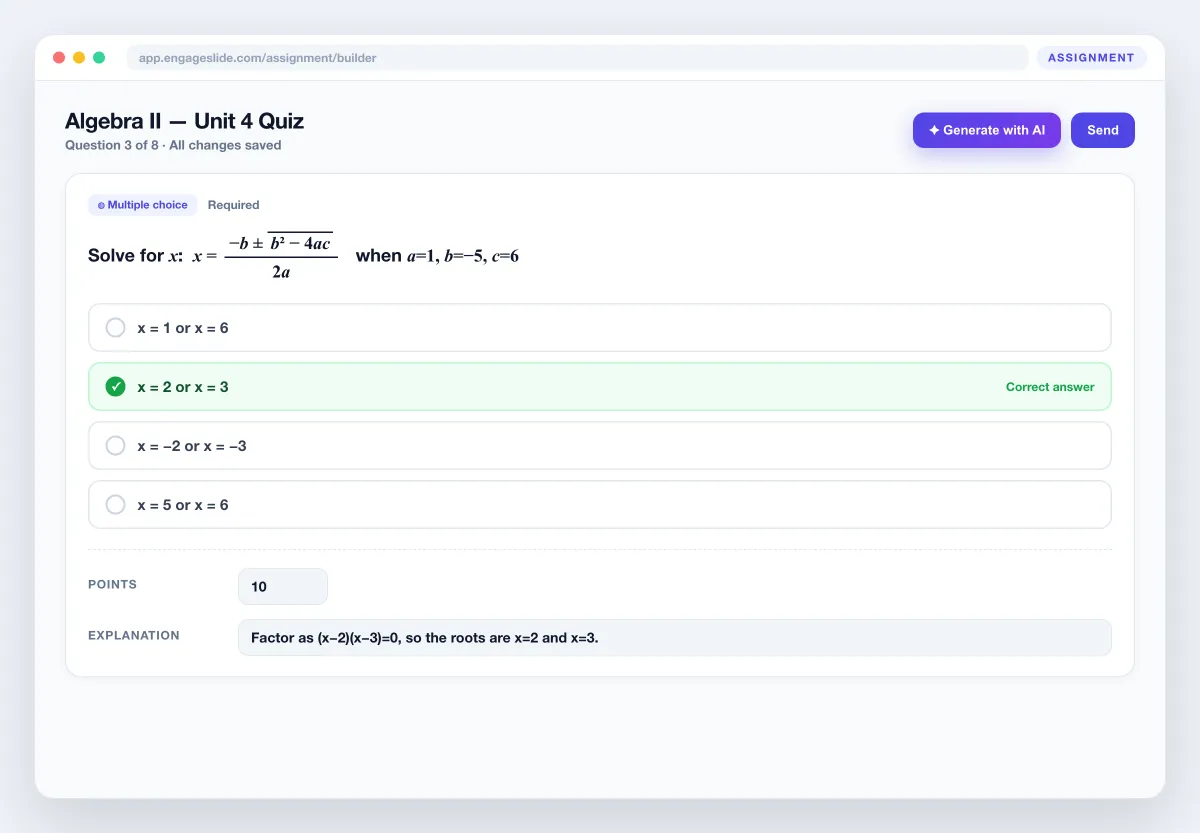The height and width of the screenshot is (833, 1200).
Task: Click the green checkmark icon on correct answer
Action: [x=116, y=387]
